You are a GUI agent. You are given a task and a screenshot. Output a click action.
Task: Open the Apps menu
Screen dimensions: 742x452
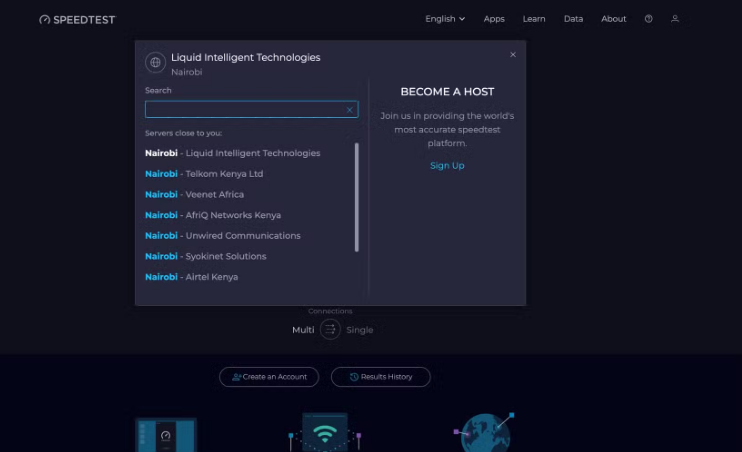point(494,19)
